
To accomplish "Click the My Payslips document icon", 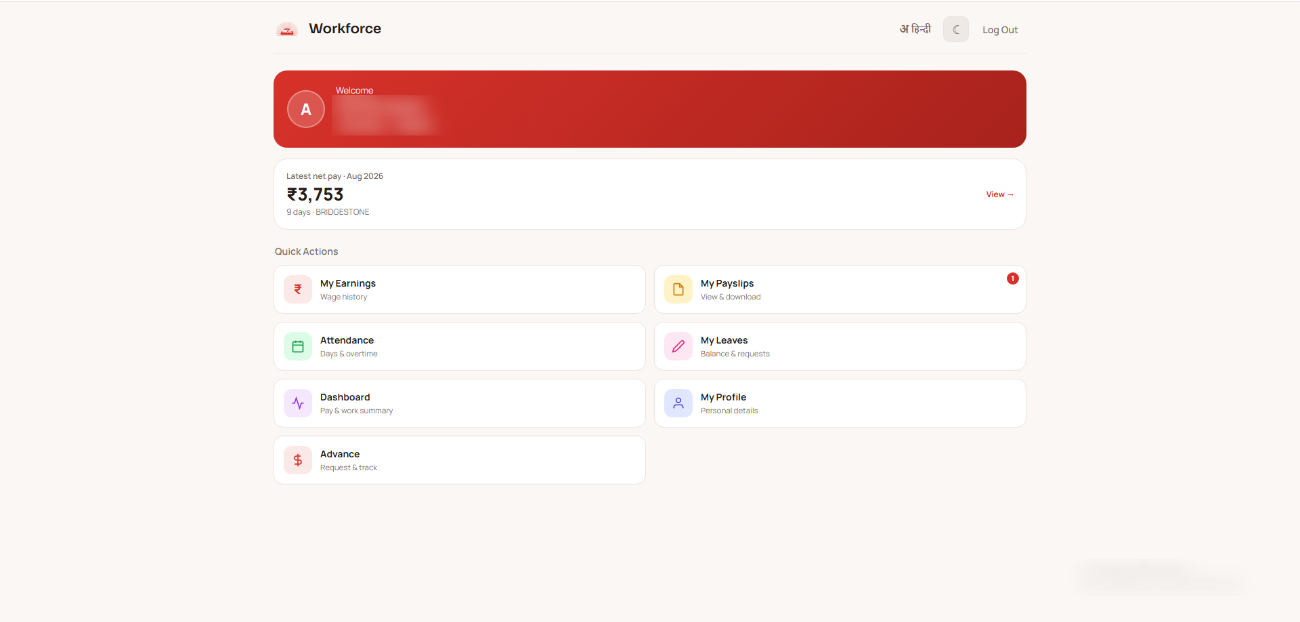I will click(x=678, y=289).
